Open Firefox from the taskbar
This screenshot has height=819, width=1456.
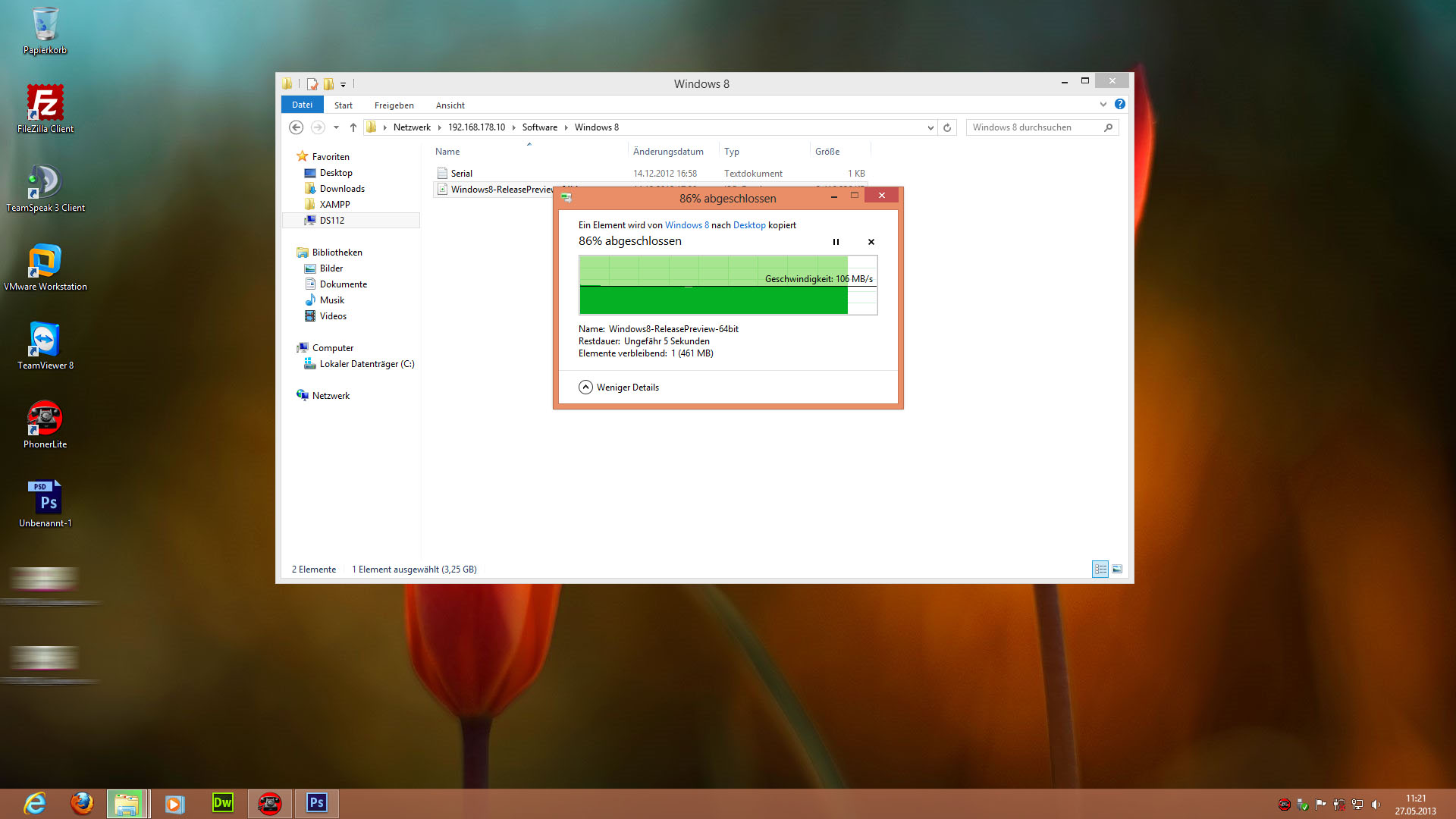pyautogui.click(x=82, y=803)
